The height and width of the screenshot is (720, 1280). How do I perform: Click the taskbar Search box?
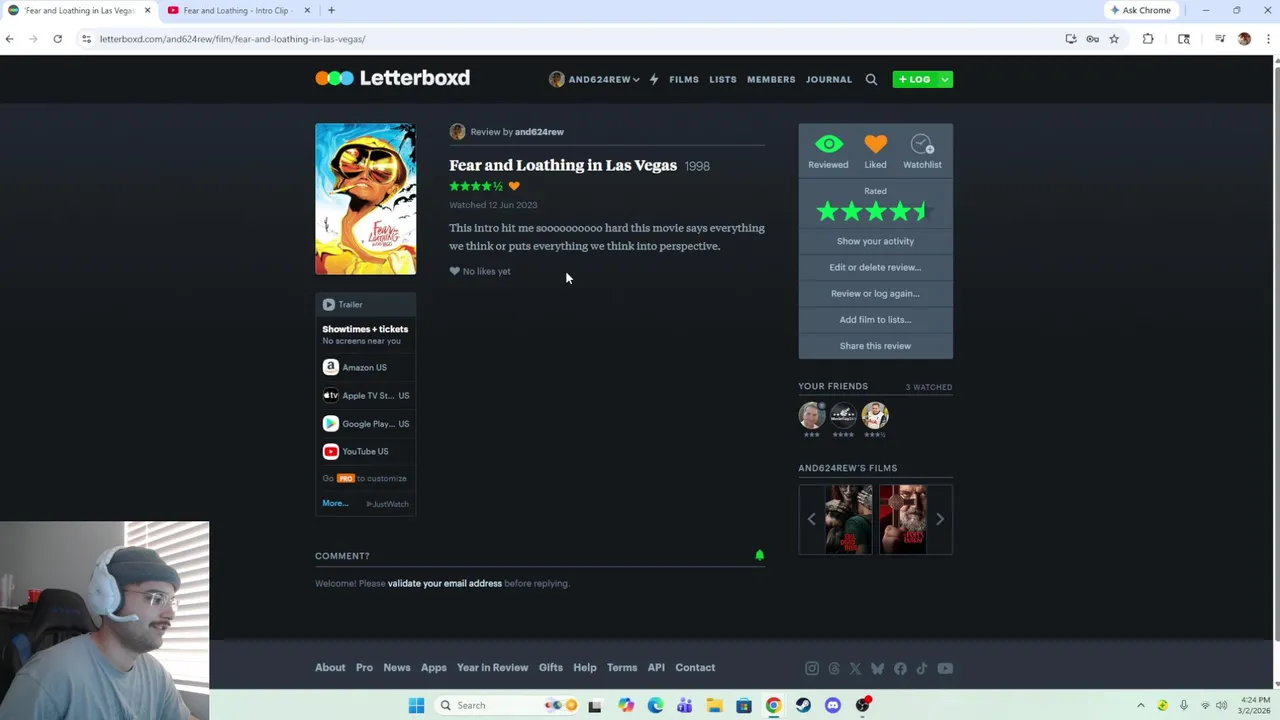click(508, 705)
